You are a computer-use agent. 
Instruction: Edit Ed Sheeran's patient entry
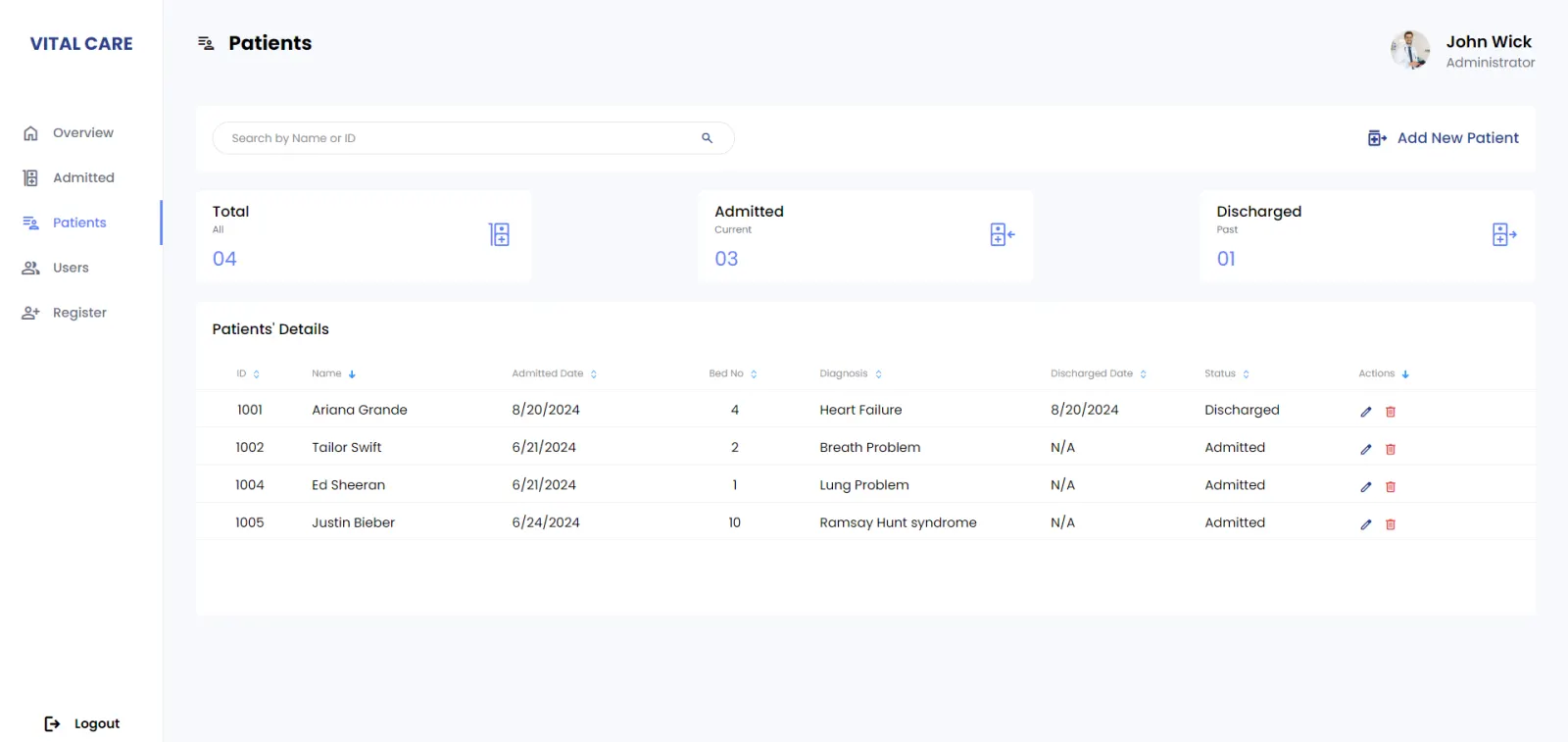[1366, 486]
